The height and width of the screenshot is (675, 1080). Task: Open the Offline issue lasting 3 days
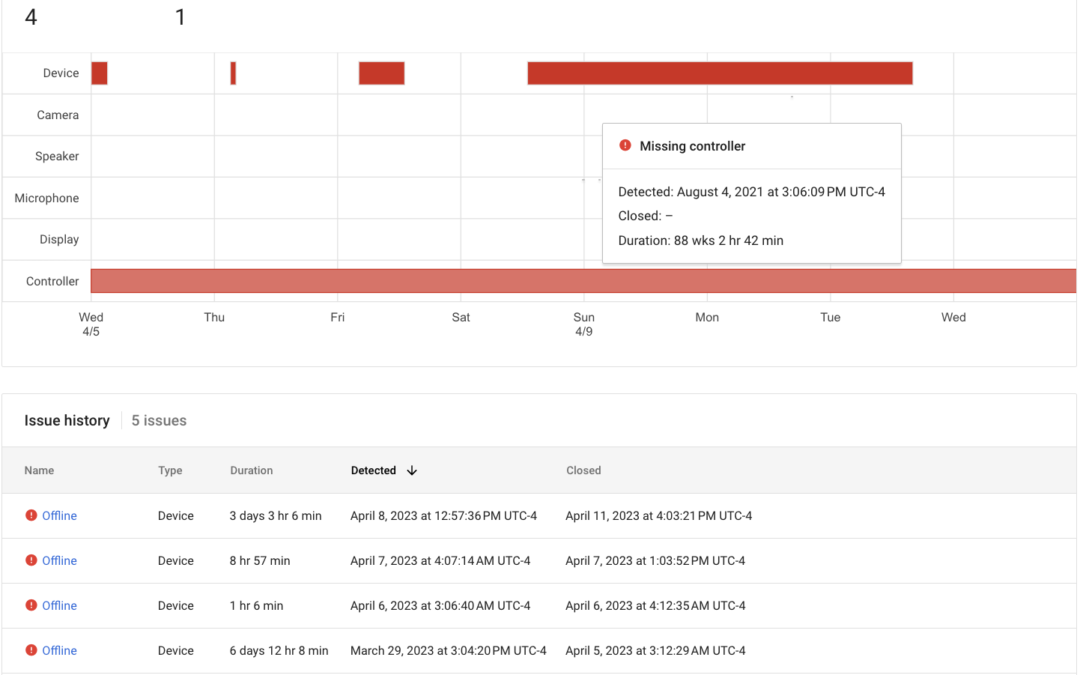[x=59, y=516]
